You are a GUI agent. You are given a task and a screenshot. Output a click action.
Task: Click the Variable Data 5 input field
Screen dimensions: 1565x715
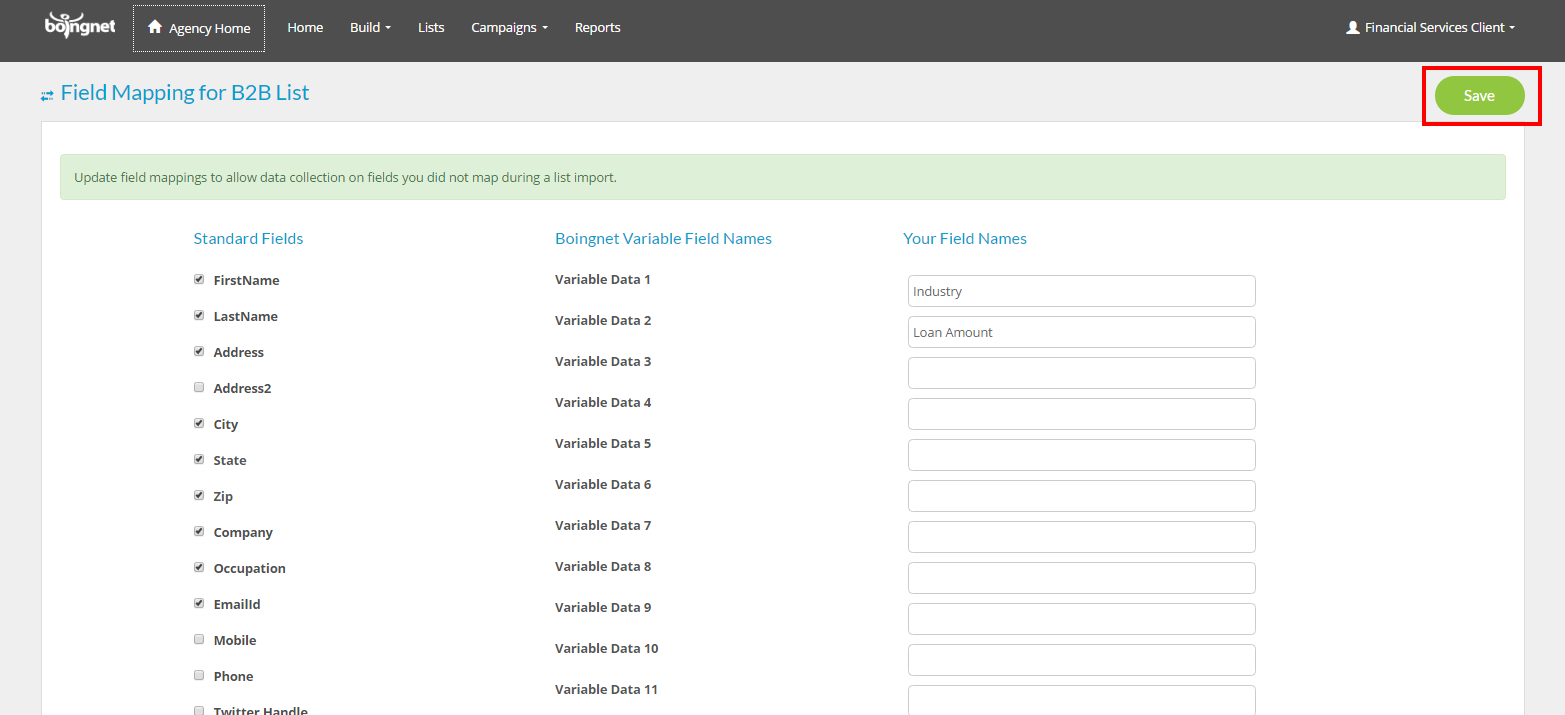click(1082, 455)
